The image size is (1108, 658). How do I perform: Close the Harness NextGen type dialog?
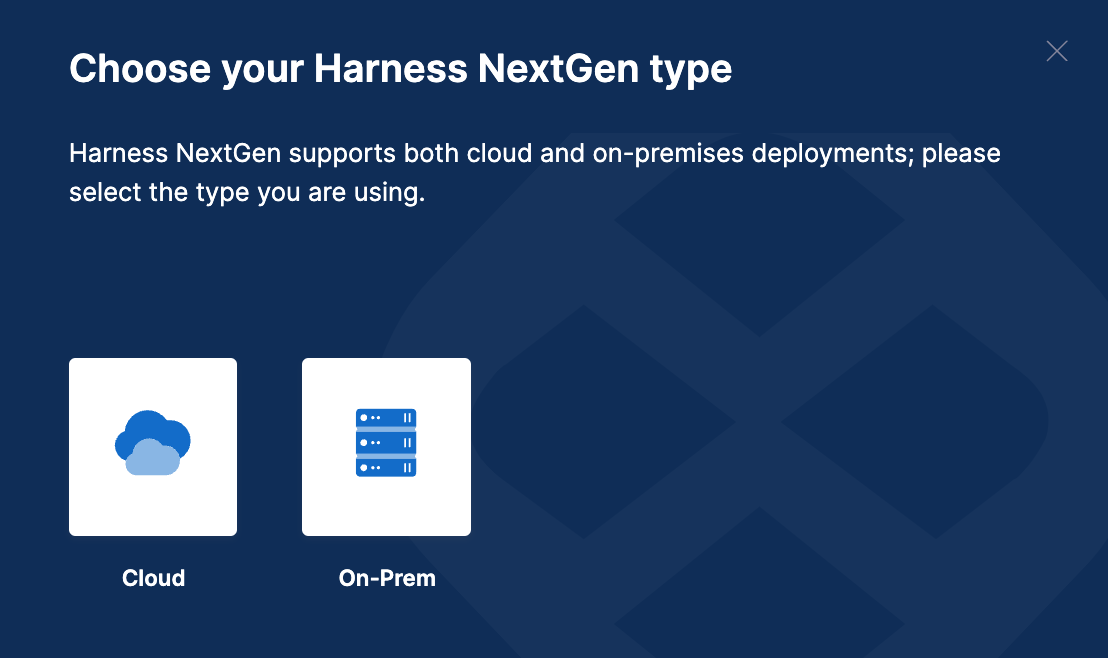tap(1057, 51)
